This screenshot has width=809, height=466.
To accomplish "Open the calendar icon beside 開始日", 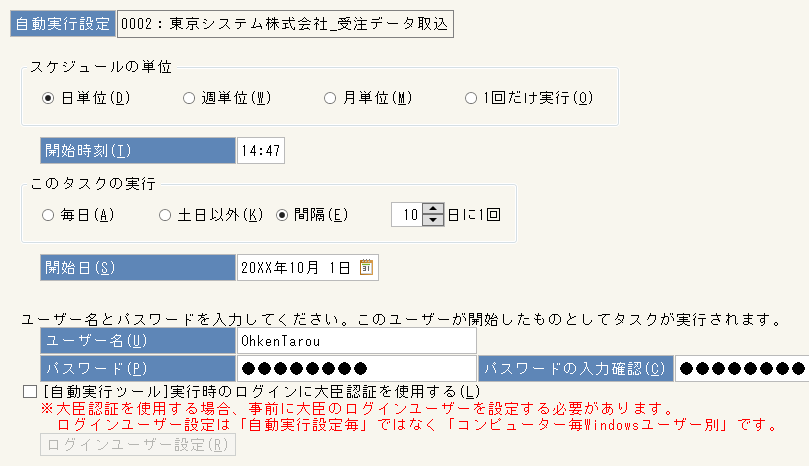I will pyautogui.click(x=366, y=267).
